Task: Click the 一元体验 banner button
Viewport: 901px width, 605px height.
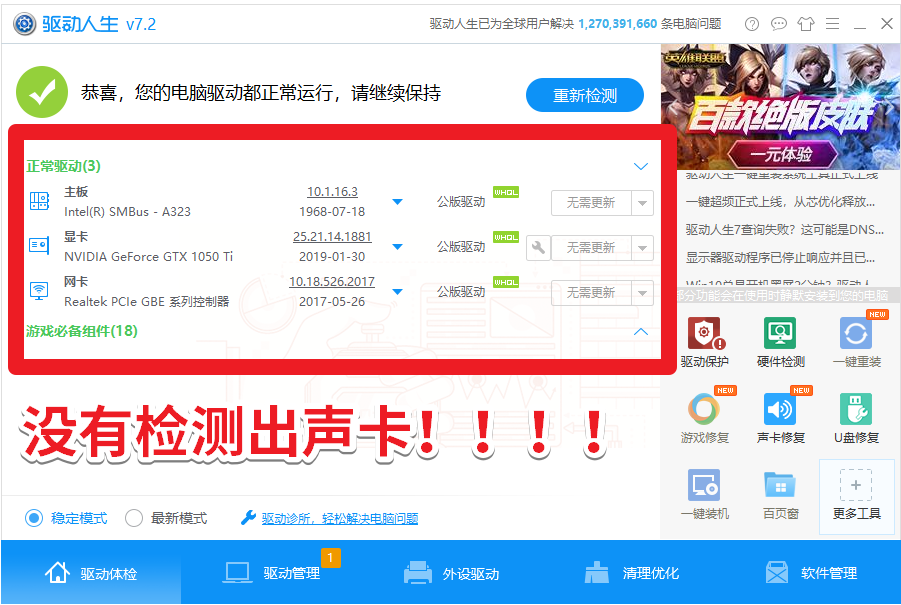Action: tap(781, 154)
